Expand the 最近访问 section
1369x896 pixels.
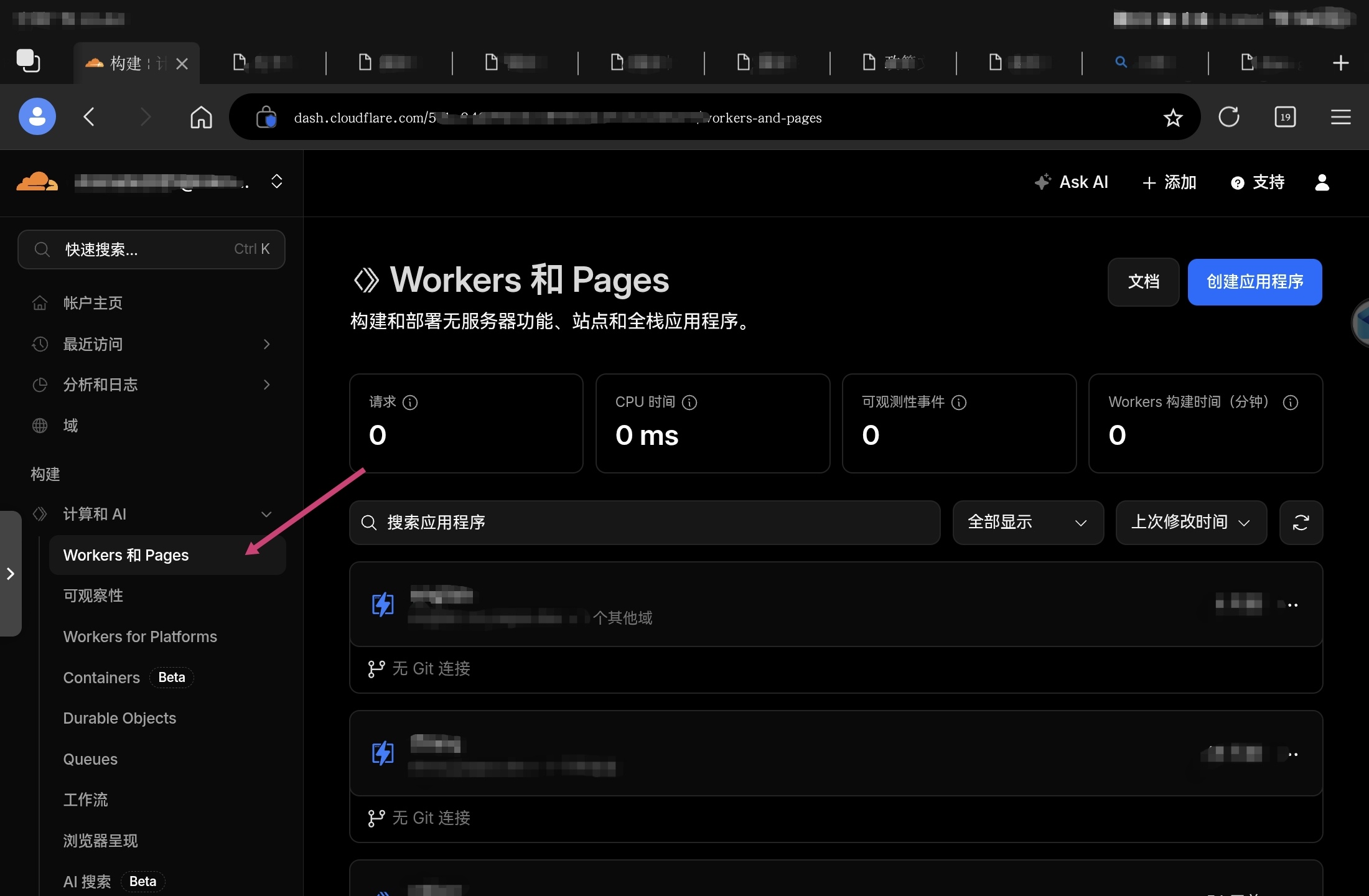tap(266, 344)
